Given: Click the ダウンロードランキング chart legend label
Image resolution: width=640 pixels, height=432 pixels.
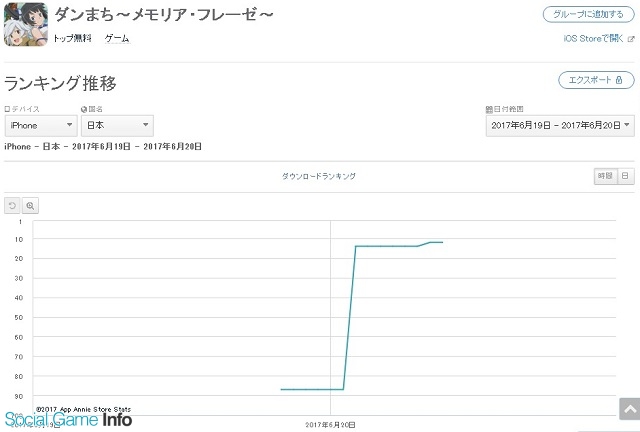Looking at the screenshot, I should 319,176.
